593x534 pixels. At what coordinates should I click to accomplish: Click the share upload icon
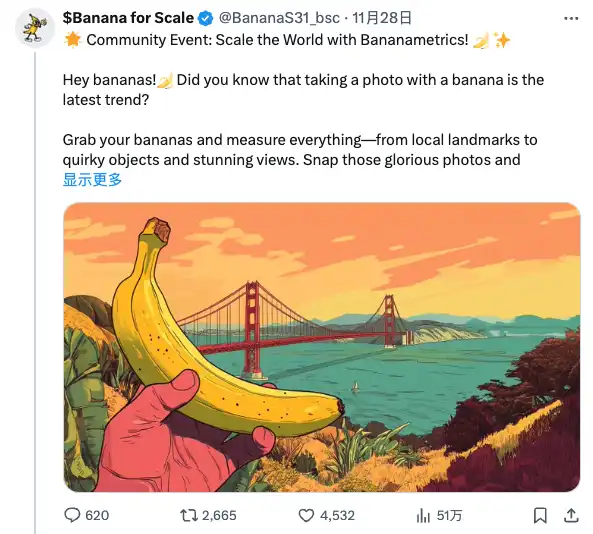571,515
